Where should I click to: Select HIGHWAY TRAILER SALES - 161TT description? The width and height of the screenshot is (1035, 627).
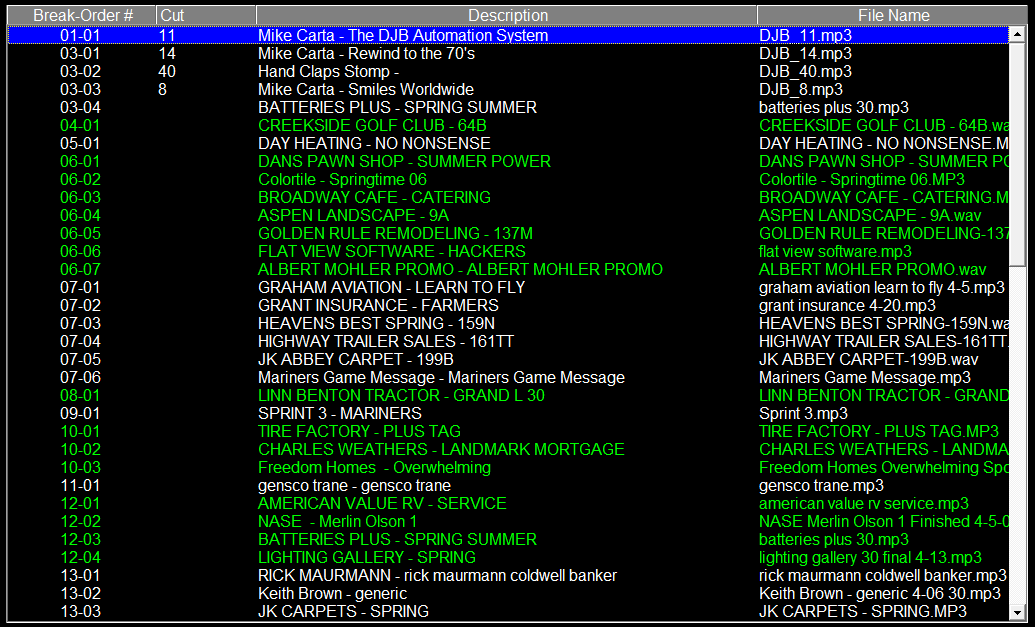385,341
